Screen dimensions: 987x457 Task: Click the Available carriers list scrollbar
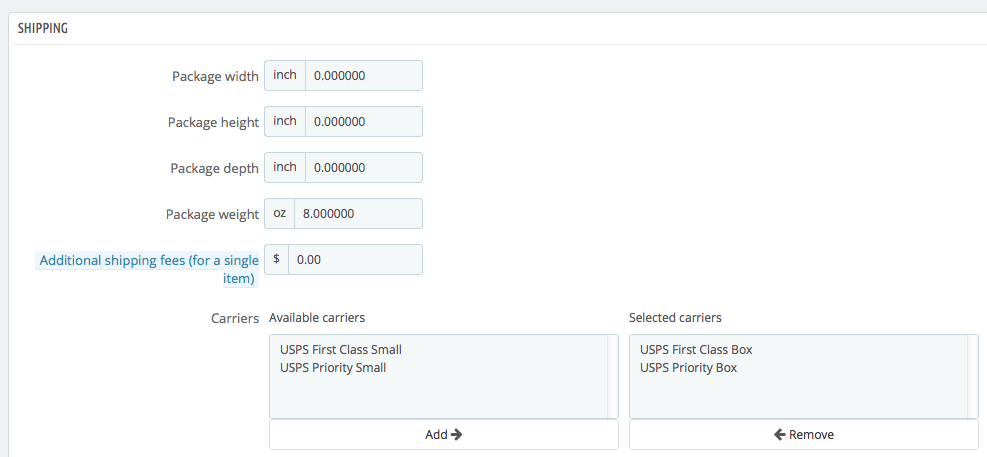612,376
